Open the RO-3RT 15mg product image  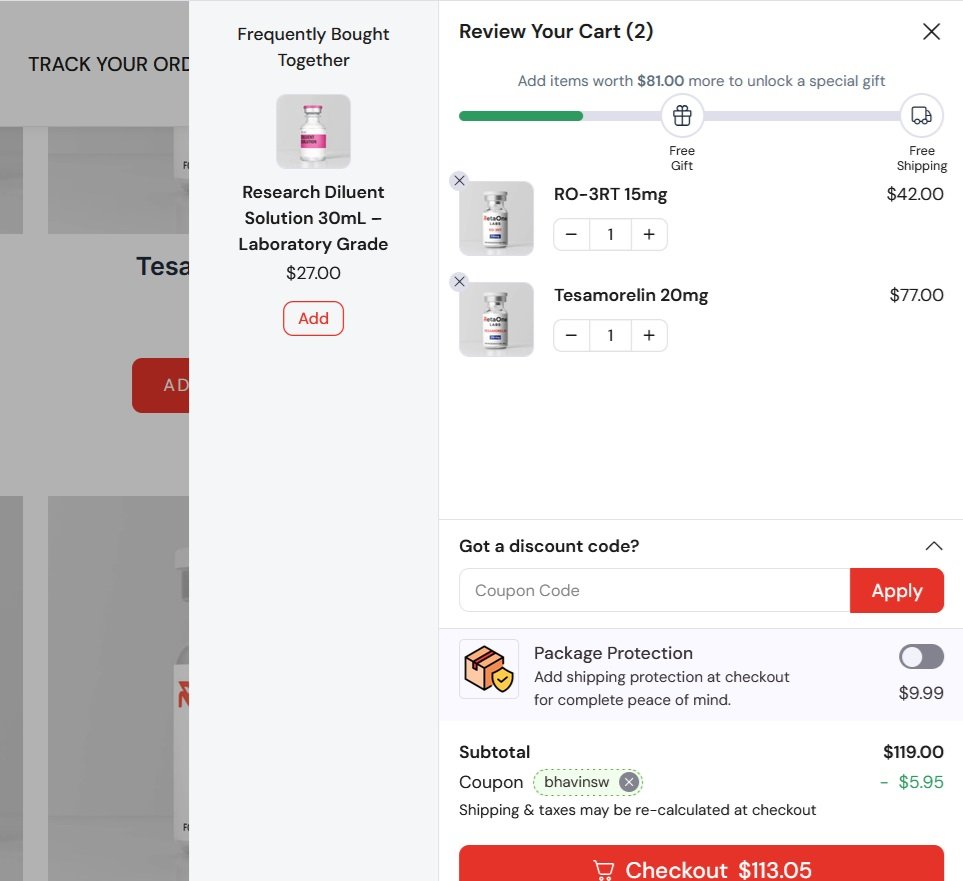(496, 219)
